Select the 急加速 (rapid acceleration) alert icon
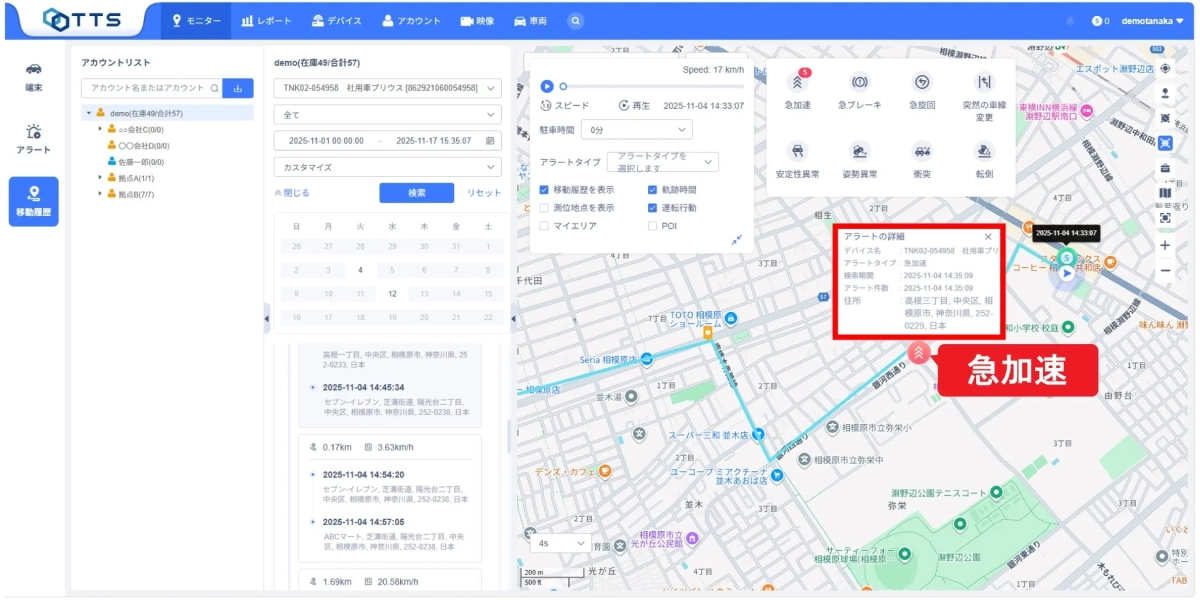The height and width of the screenshot is (600, 1200). click(x=797, y=80)
